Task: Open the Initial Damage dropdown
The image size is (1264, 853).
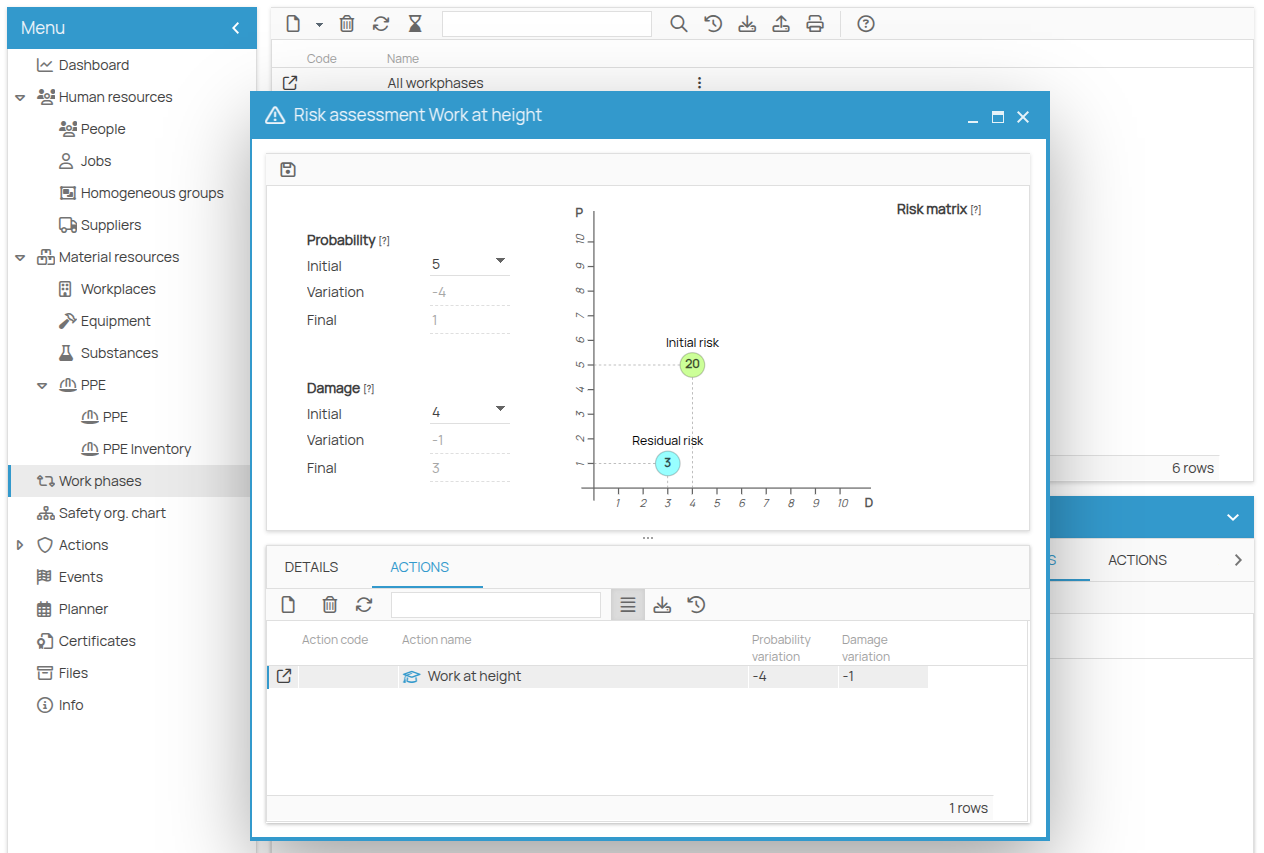Action: [500, 409]
